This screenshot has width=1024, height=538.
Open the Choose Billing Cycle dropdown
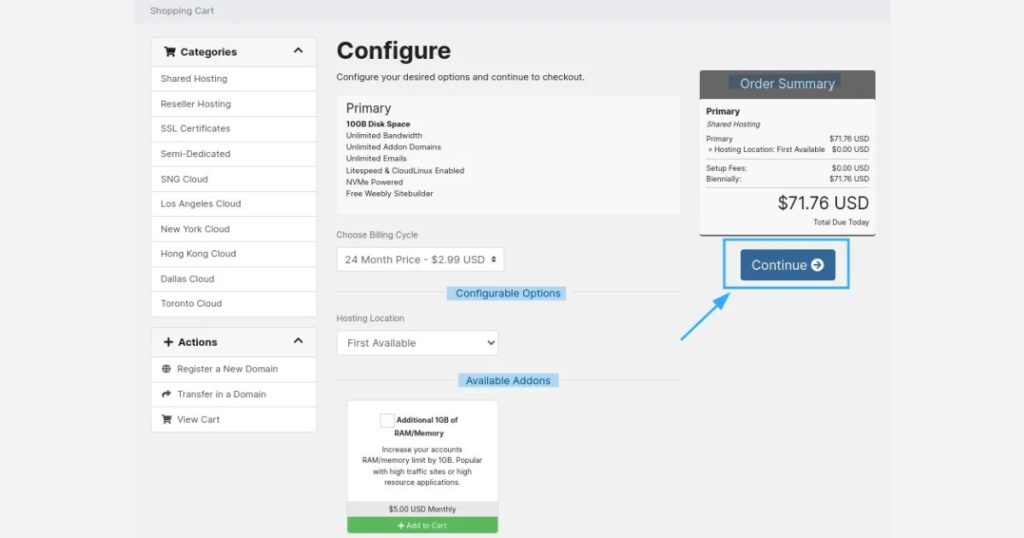pyautogui.click(x=420, y=260)
